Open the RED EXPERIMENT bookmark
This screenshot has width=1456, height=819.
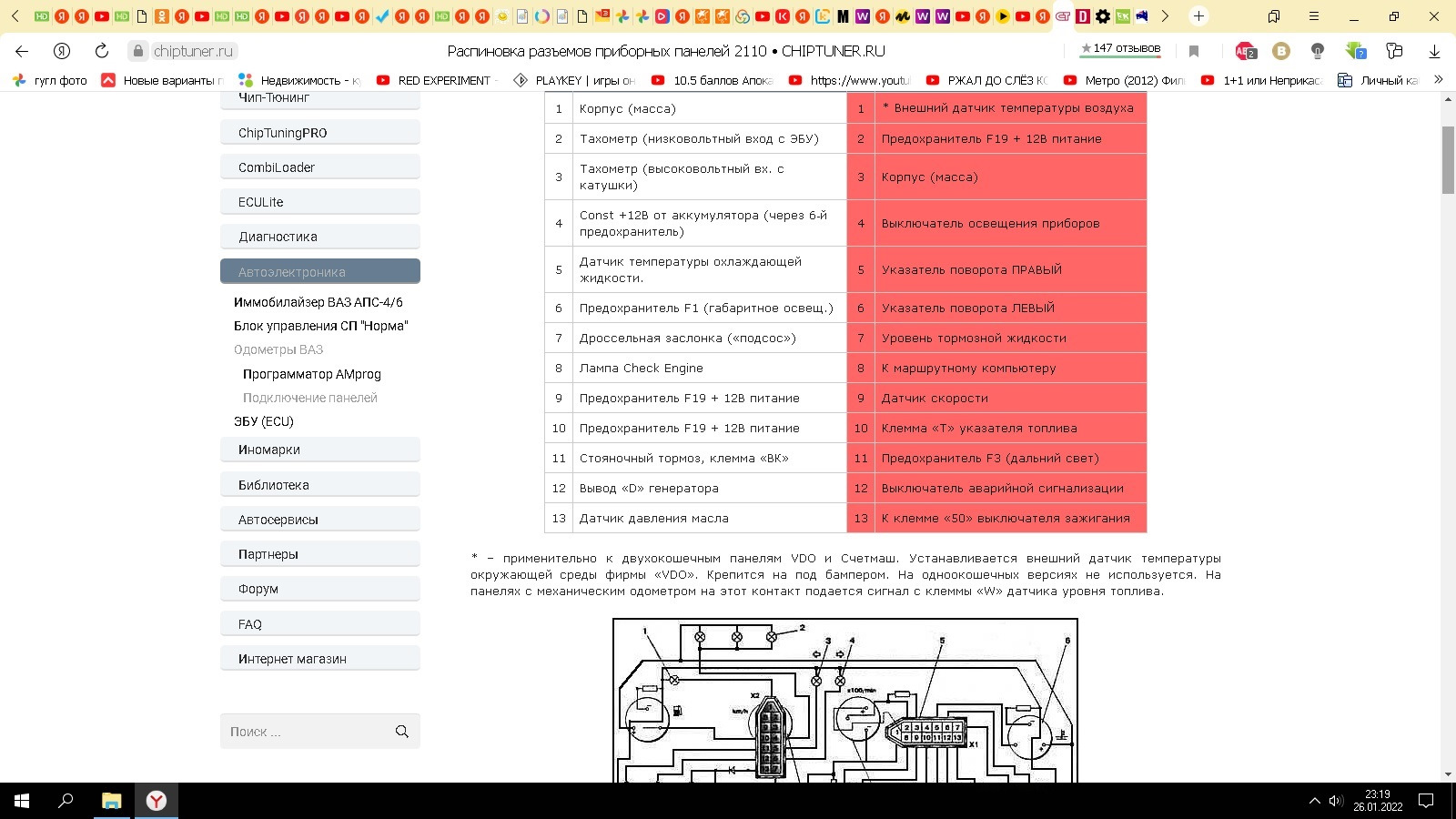(x=438, y=80)
